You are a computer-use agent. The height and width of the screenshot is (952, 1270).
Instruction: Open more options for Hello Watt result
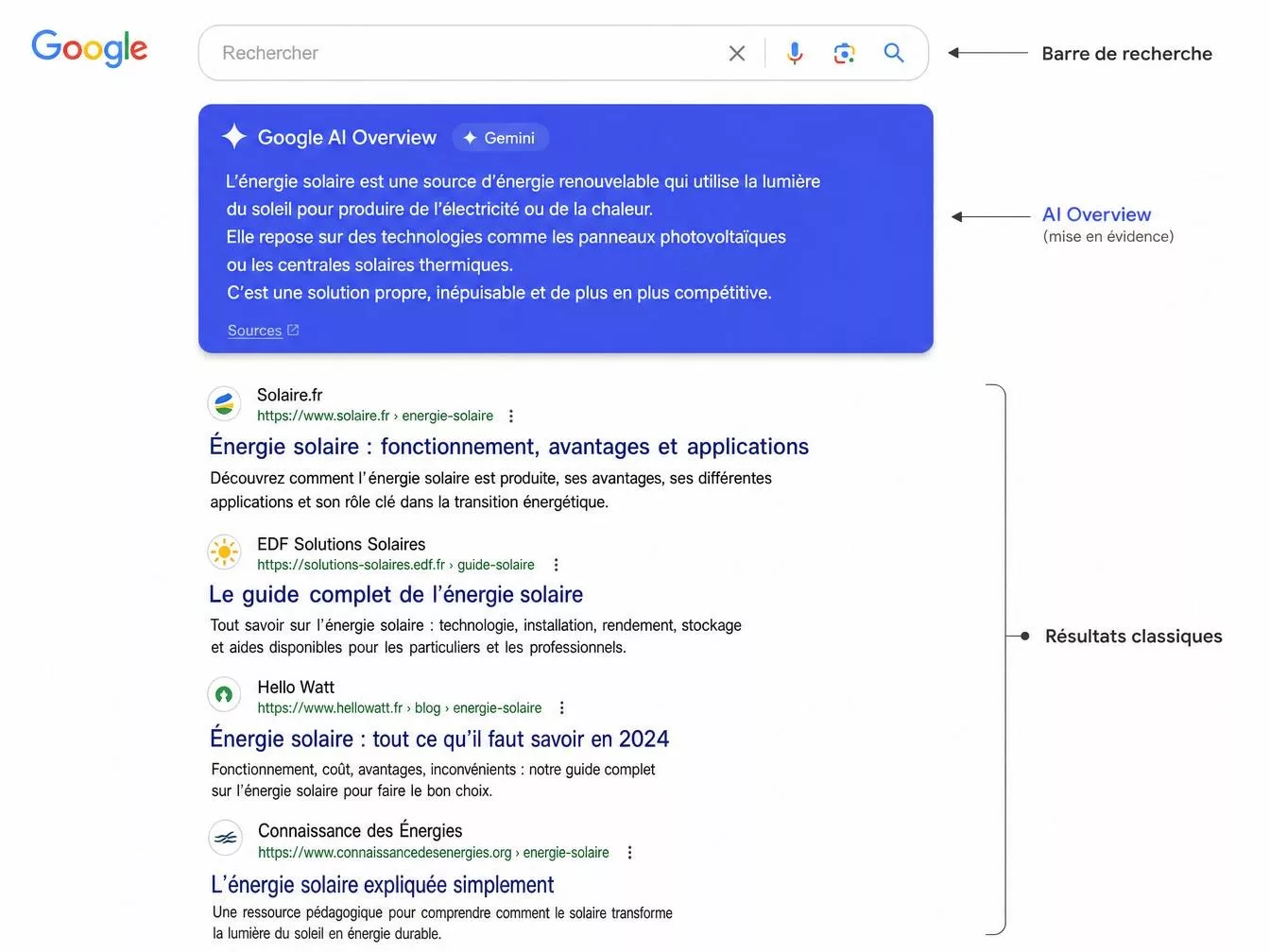(561, 708)
